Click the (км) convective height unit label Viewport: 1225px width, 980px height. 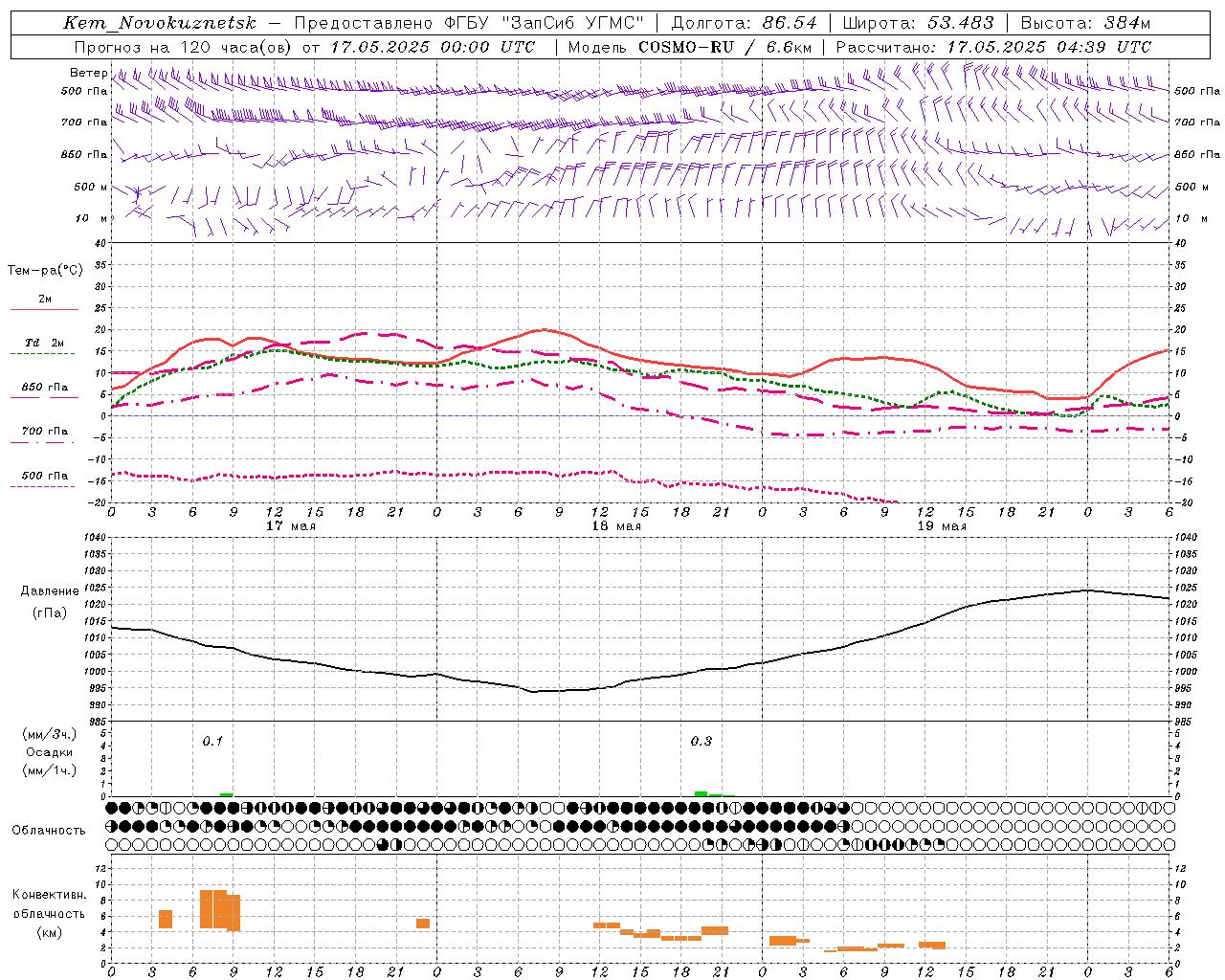pos(50,932)
